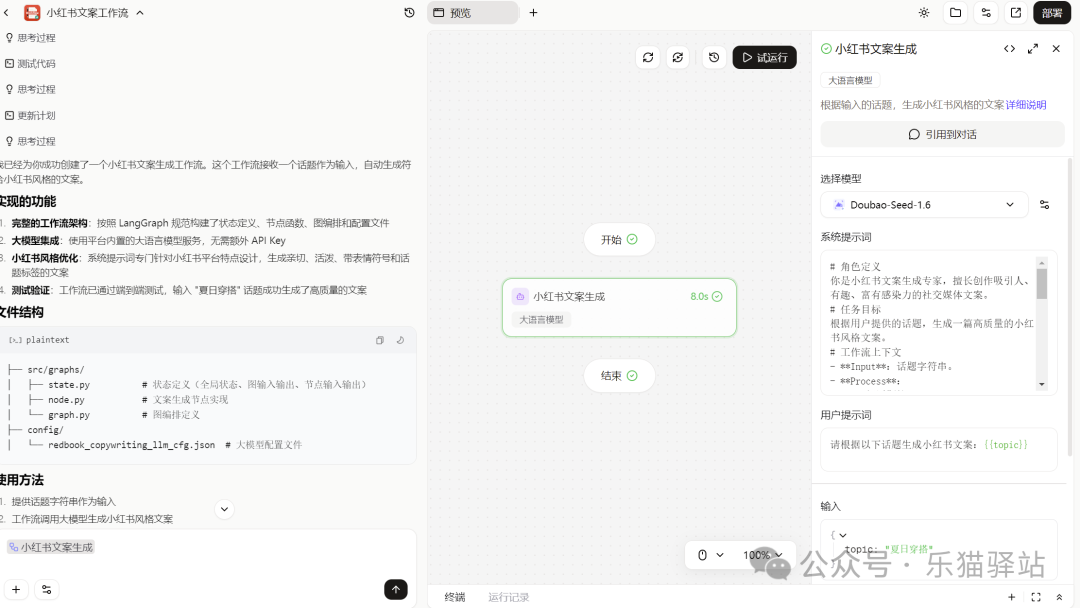
Task: Collapse the 使用方法 section chevron
Action: coord(224,509)
